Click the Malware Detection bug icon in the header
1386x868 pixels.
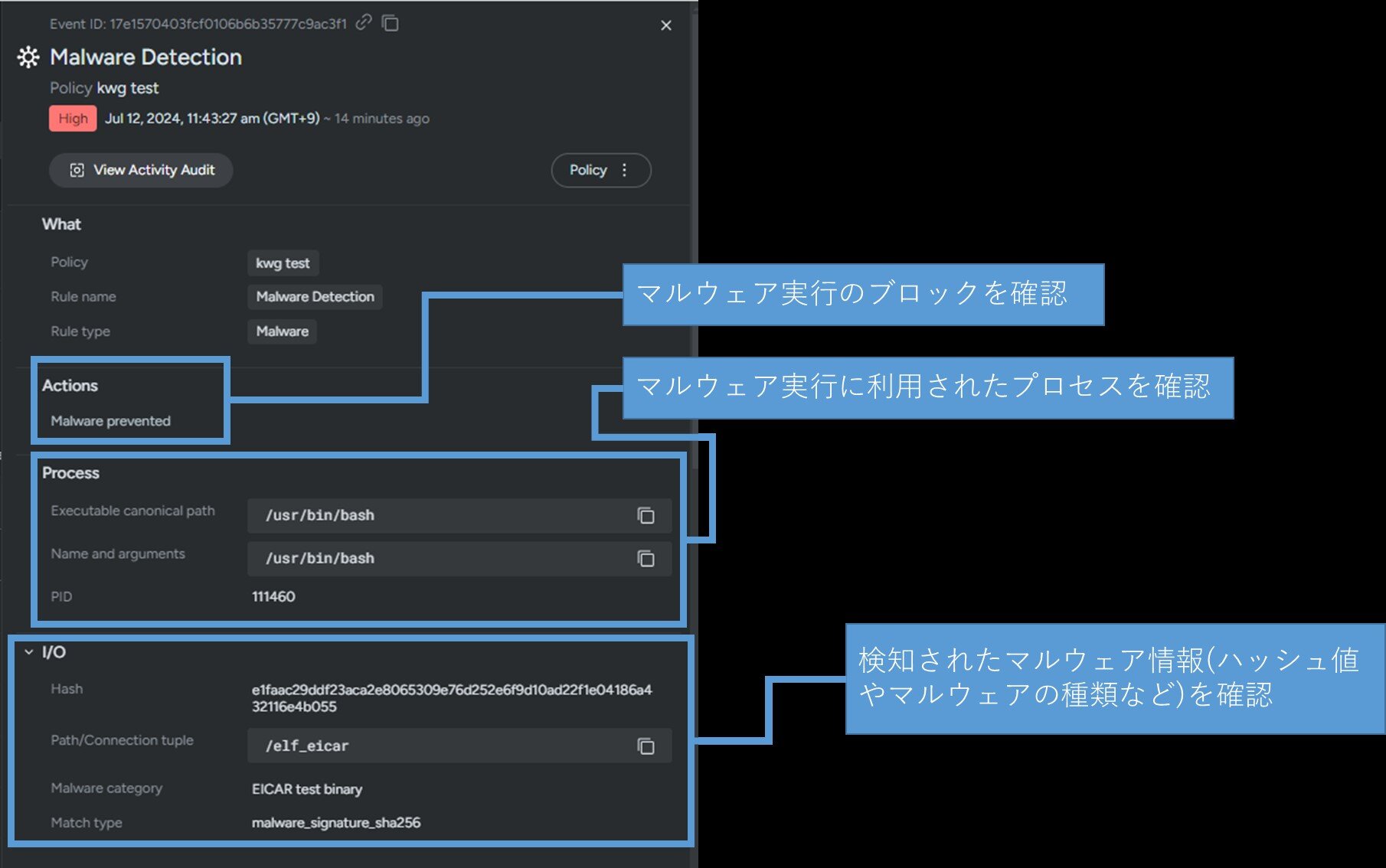pos(28,57)
